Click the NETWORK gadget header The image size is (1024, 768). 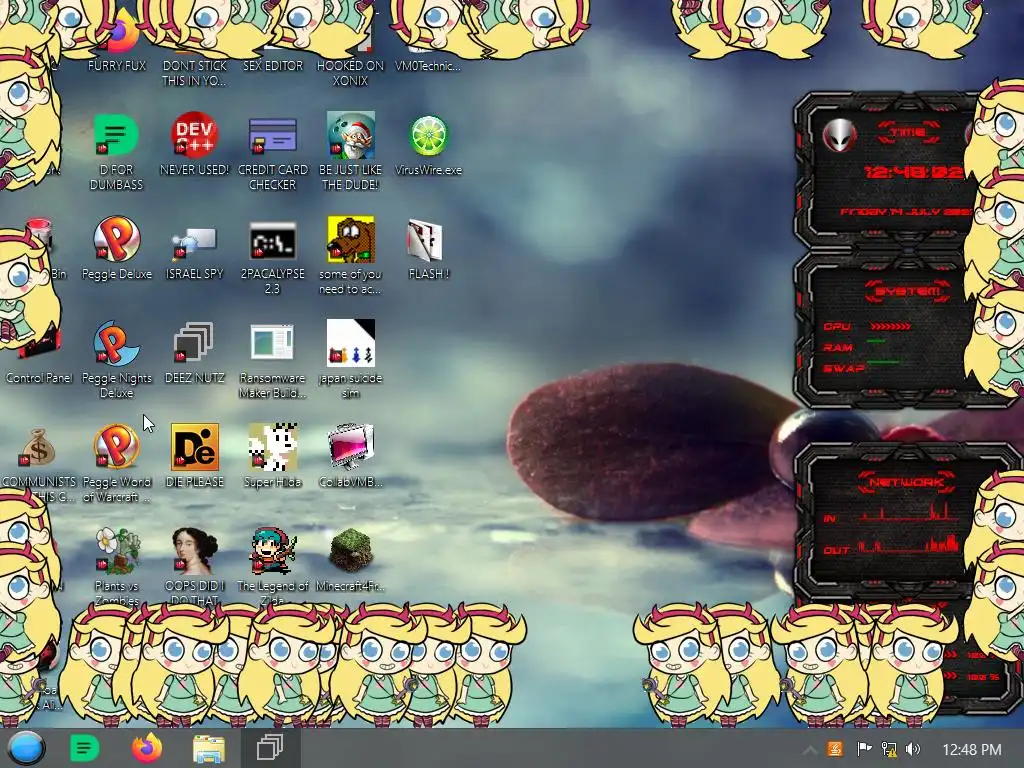[906, 483]
